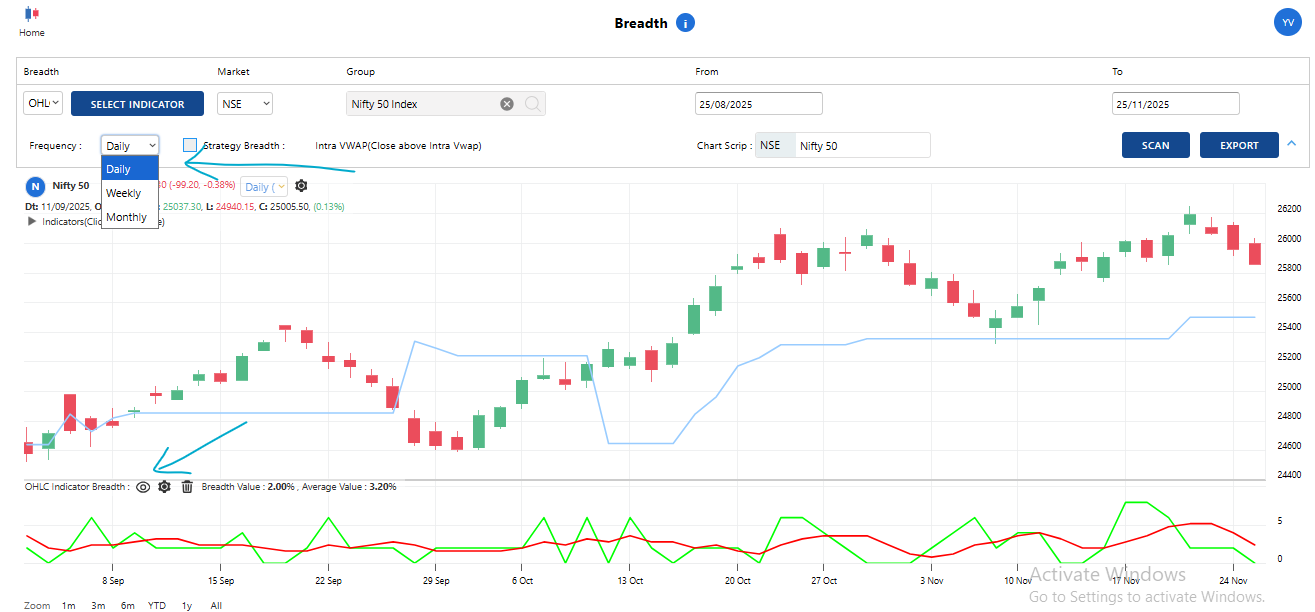Toggle OHLC Indicator Breadth visibility eye
1315x612 pixels.
143,487
